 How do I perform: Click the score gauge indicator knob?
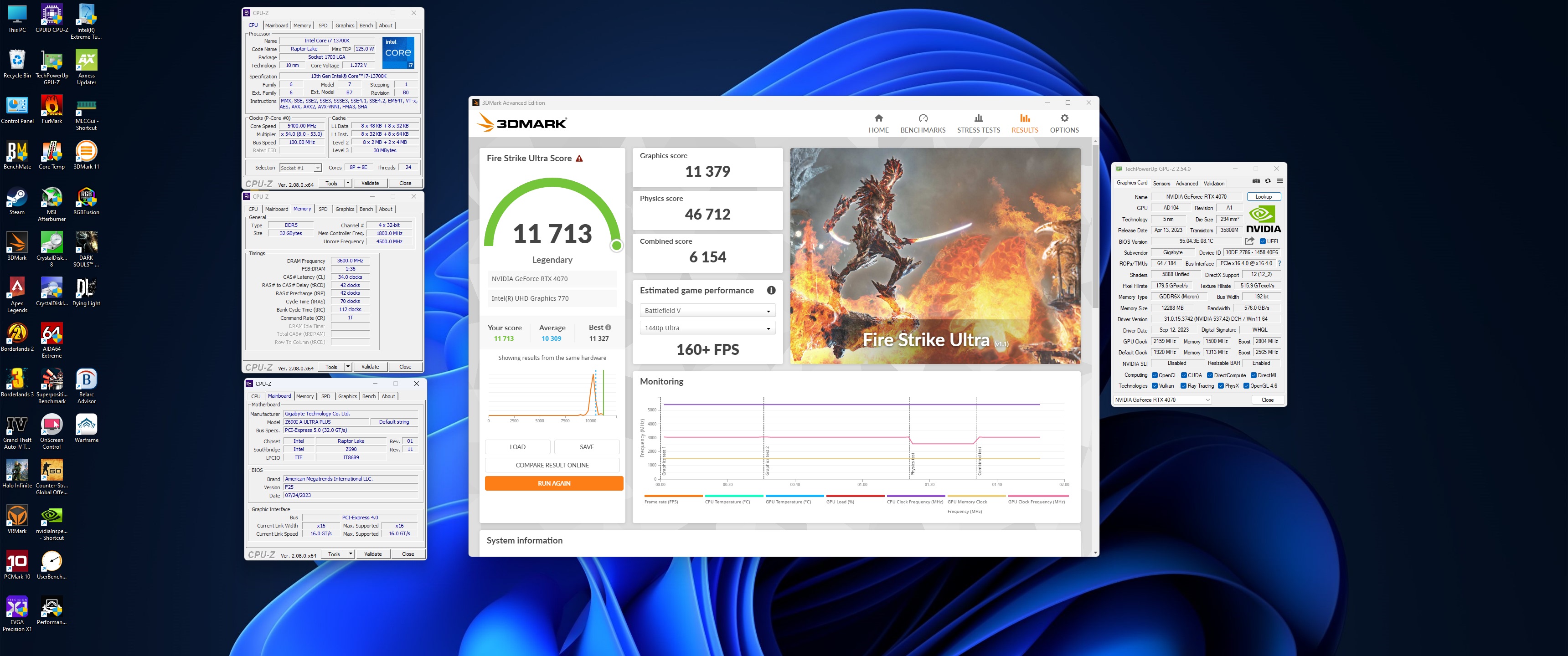pos(617,246)
